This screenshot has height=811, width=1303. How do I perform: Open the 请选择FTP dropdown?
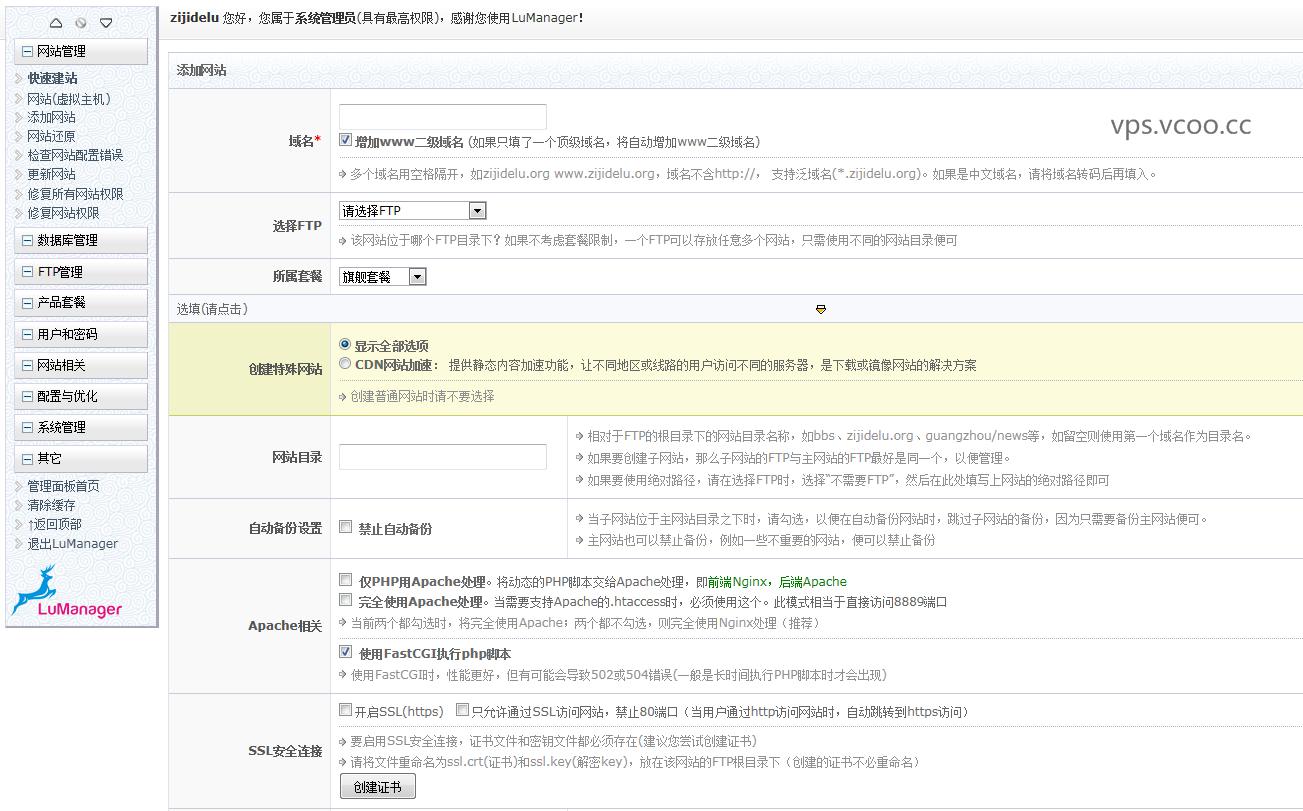click(x=477, y=211)
